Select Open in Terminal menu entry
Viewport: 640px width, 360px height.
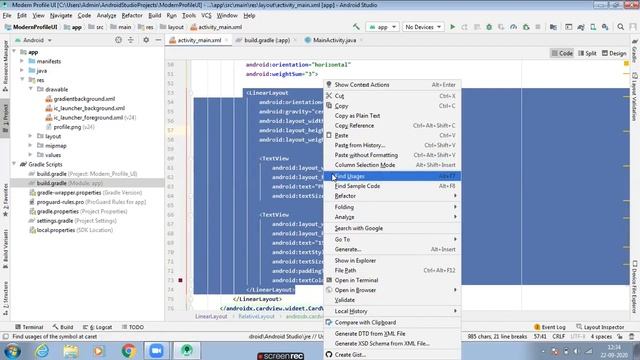click(392, 280)
